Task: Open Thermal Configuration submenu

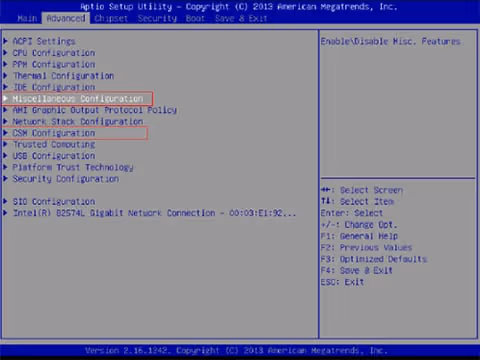Action: 63,76
